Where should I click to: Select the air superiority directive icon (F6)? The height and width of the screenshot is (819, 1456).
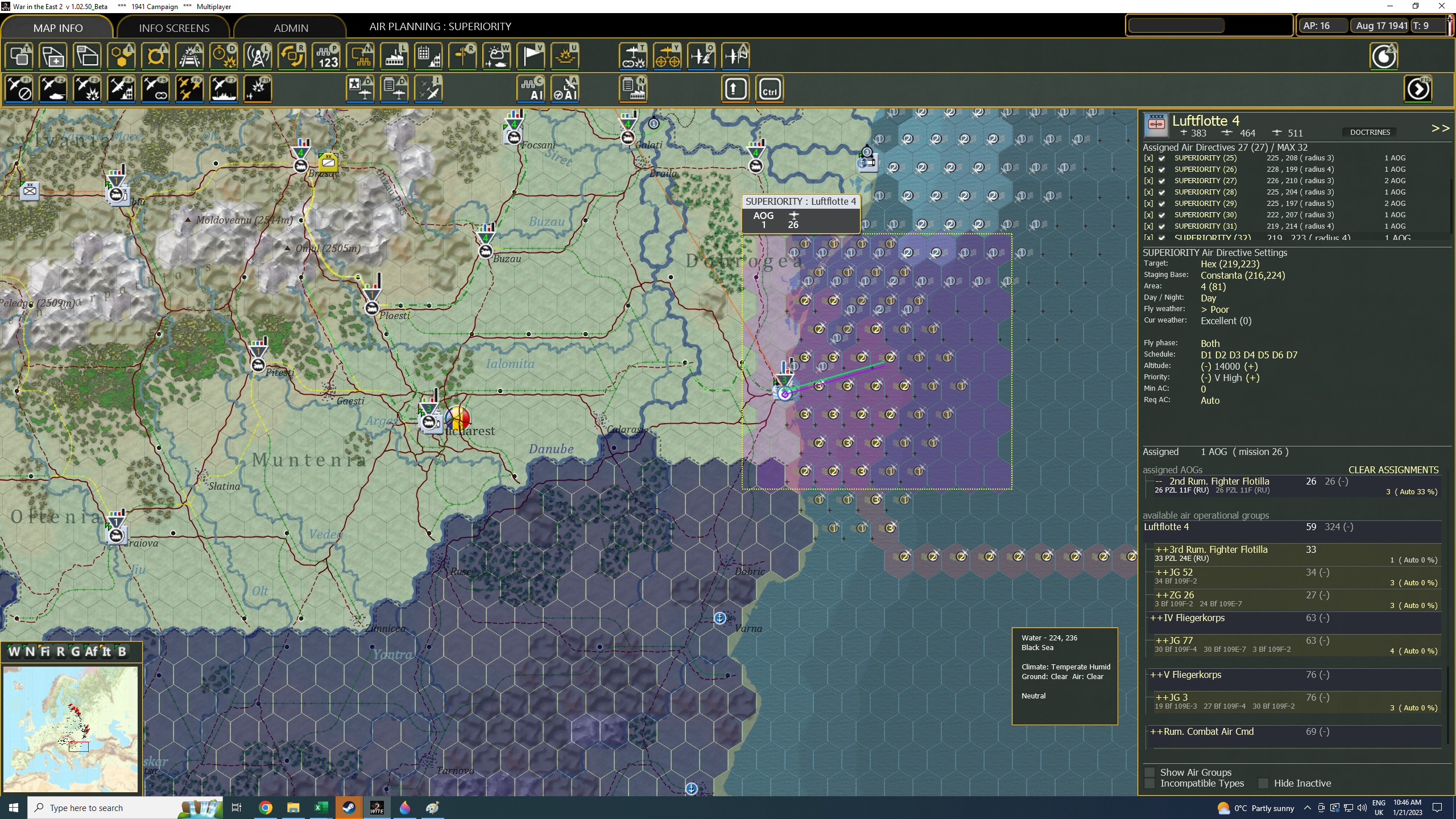tap(189, 89)
